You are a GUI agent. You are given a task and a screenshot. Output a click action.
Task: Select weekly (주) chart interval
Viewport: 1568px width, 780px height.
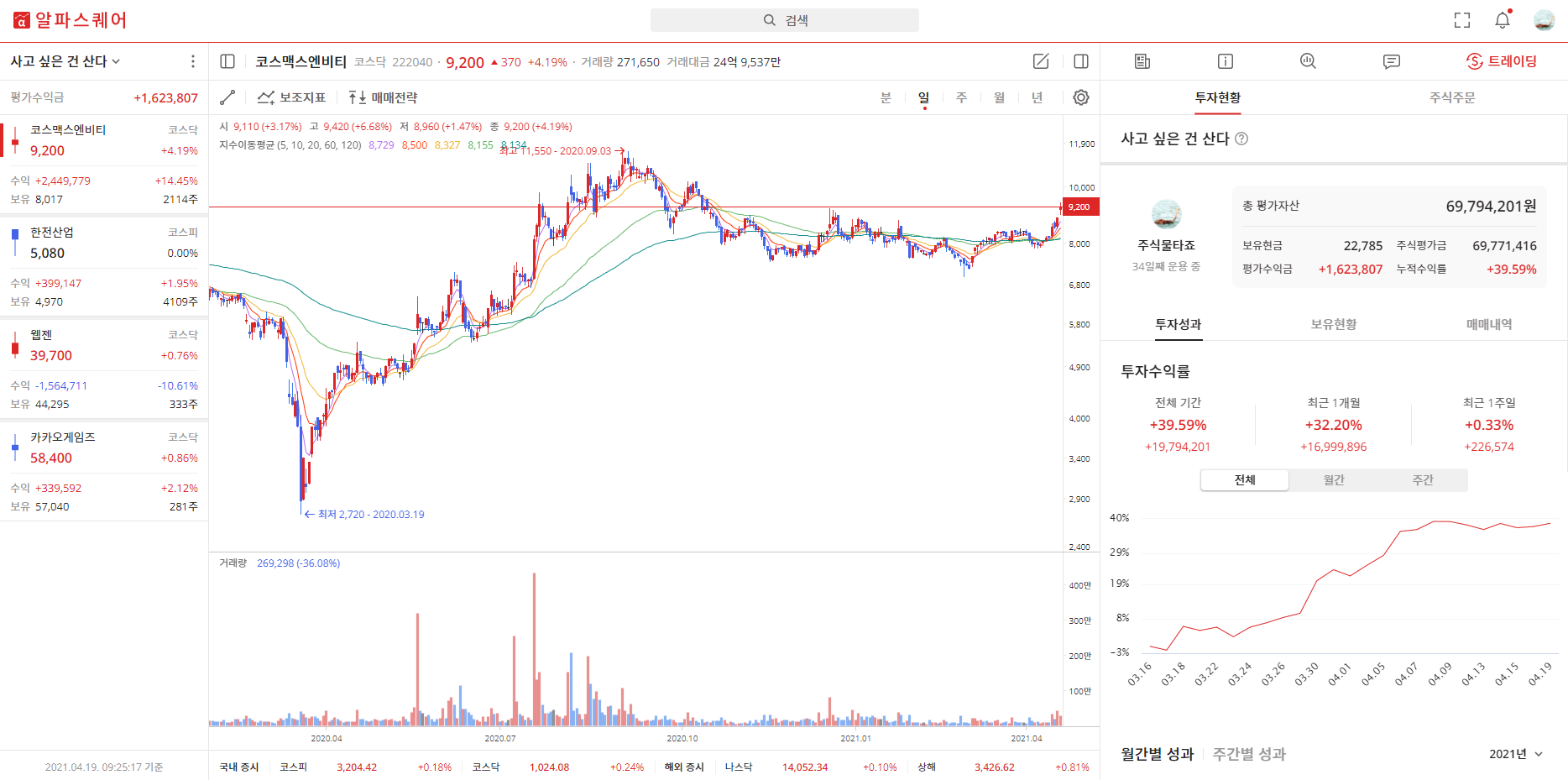(962, 97)
